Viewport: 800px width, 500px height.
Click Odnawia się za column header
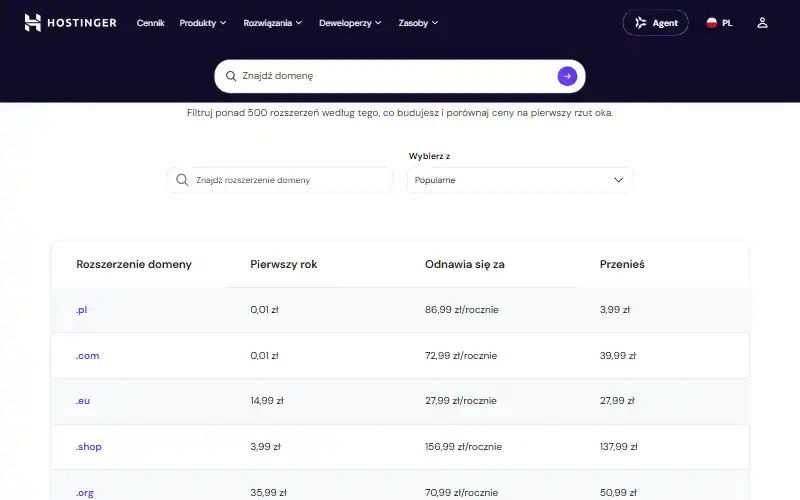point(465,264)
